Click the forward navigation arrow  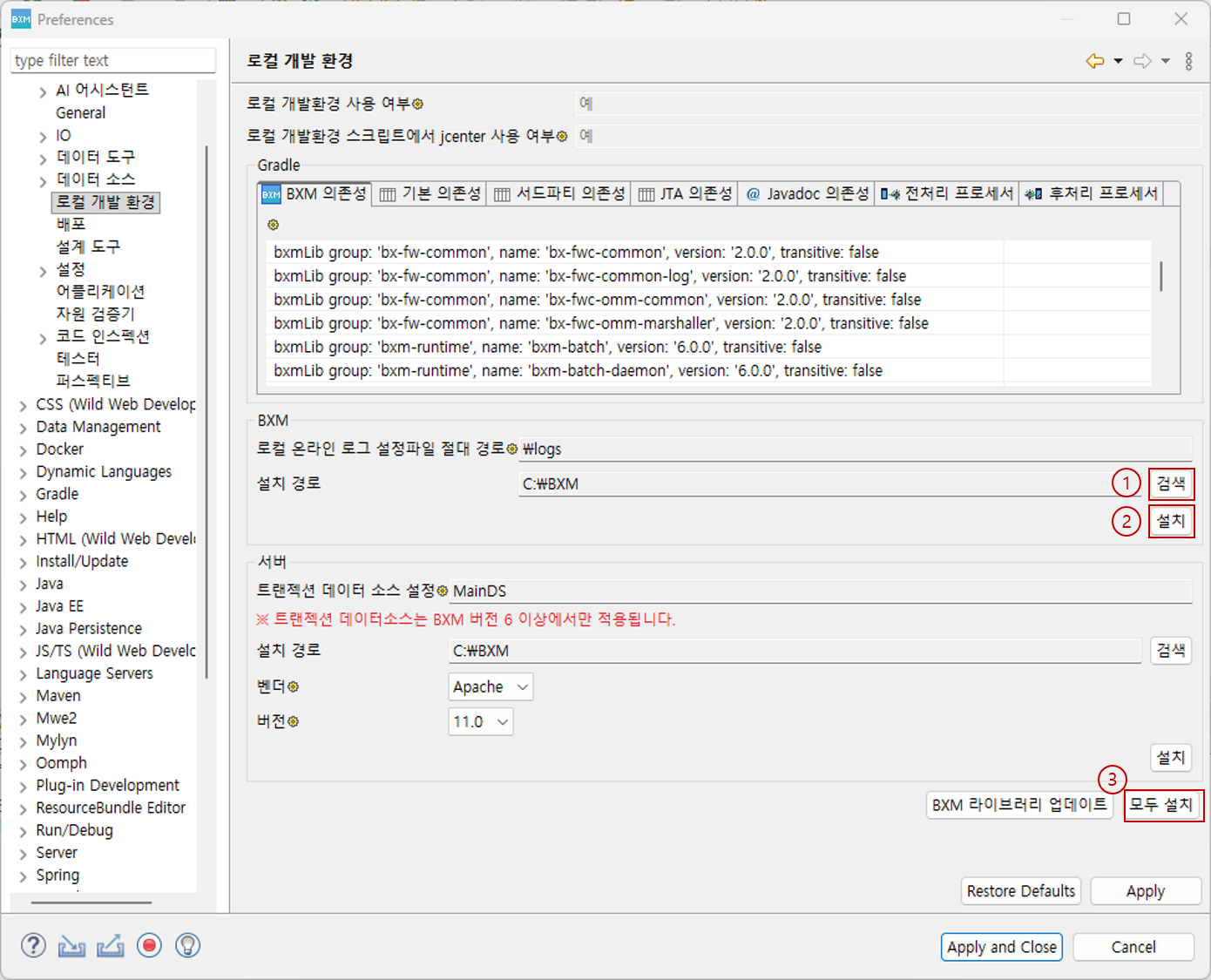tap(1141, 61)
